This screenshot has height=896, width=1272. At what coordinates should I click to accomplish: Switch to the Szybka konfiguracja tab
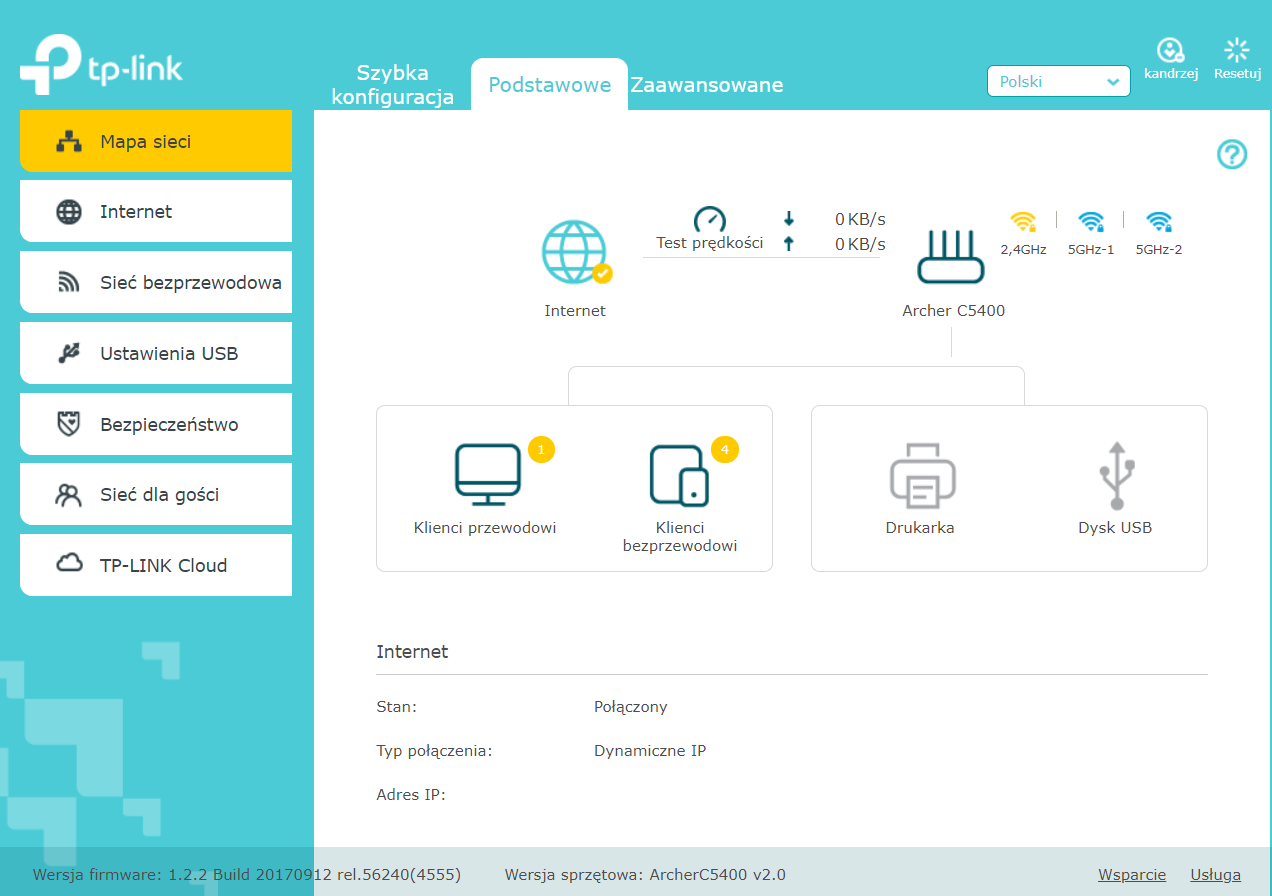point(393,85)
